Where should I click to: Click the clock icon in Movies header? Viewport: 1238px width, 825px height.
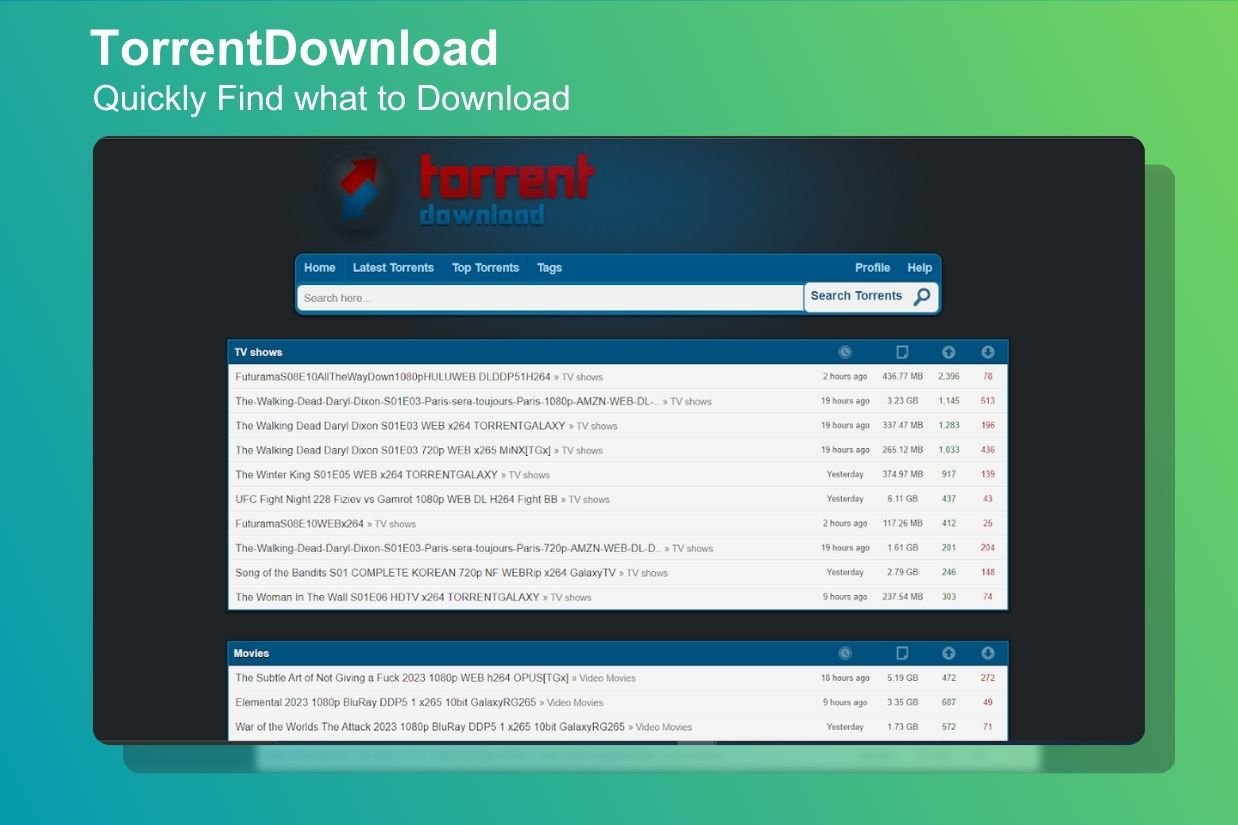click(845, 653)
